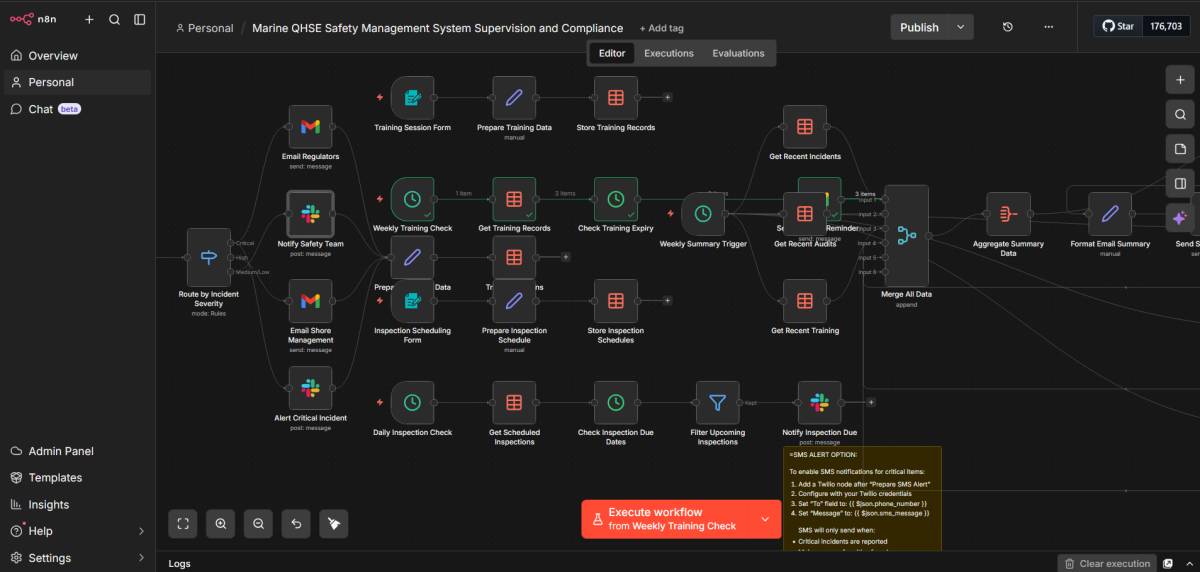1200x572 pixels.
Task: Select the Notify Safety Team Slack node
Action: click(310, 214)
